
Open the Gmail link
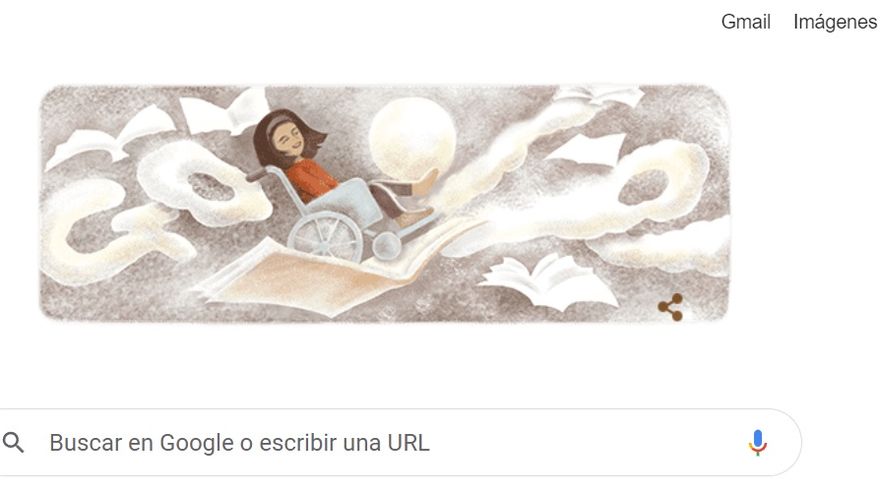pyautogui.click(x=745, y=22)
